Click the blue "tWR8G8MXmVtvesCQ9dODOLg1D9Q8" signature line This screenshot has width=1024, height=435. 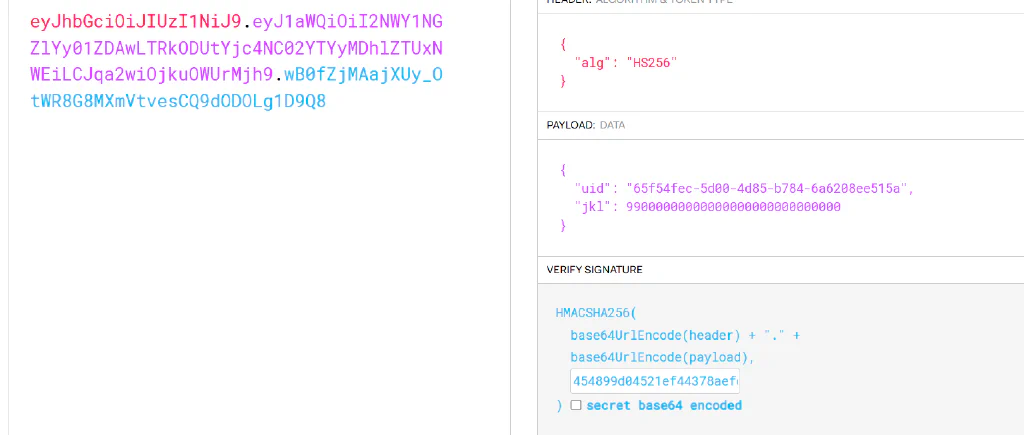click(178, 102)
